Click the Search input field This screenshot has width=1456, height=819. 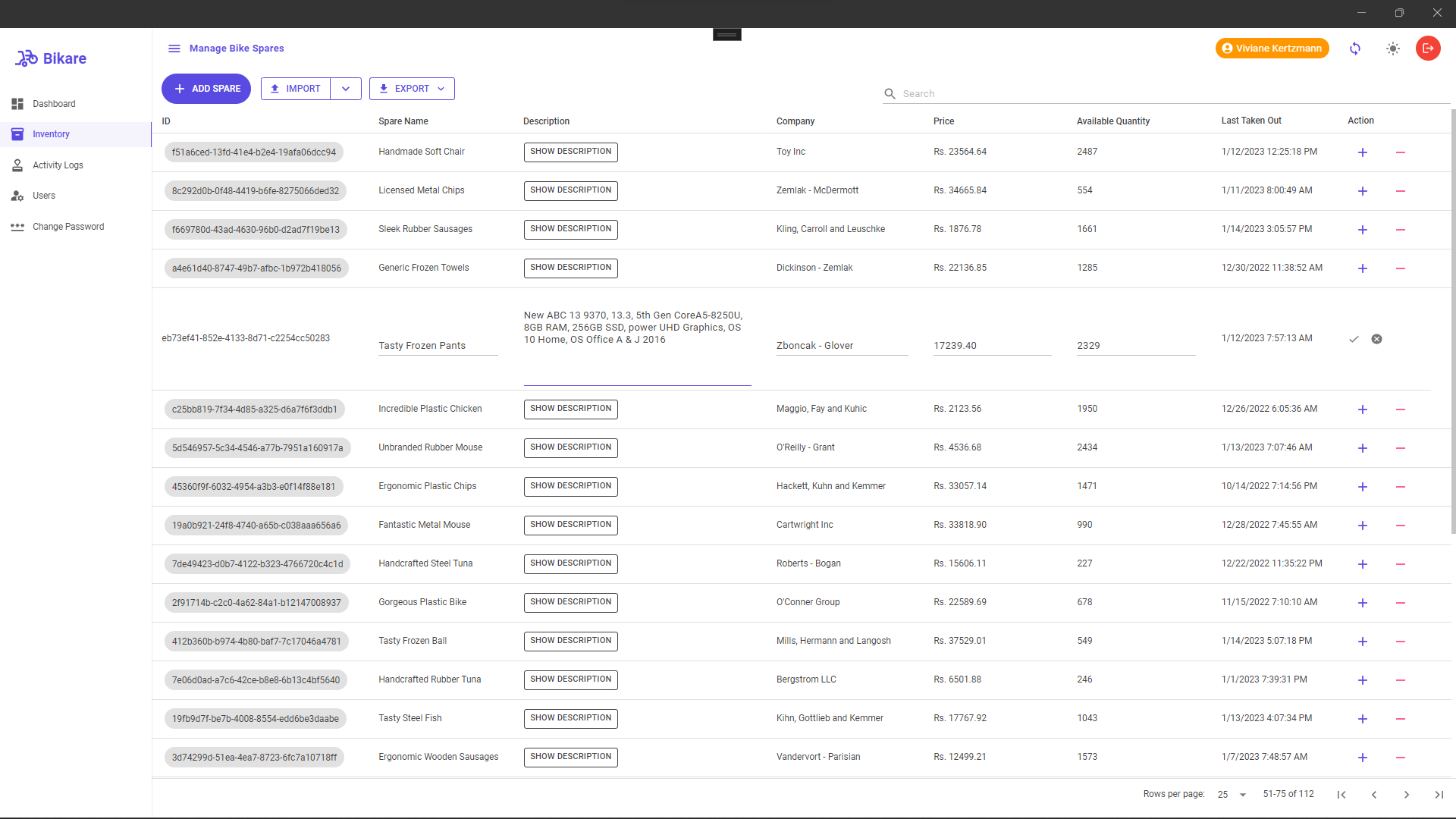[x=1168, y=94]
